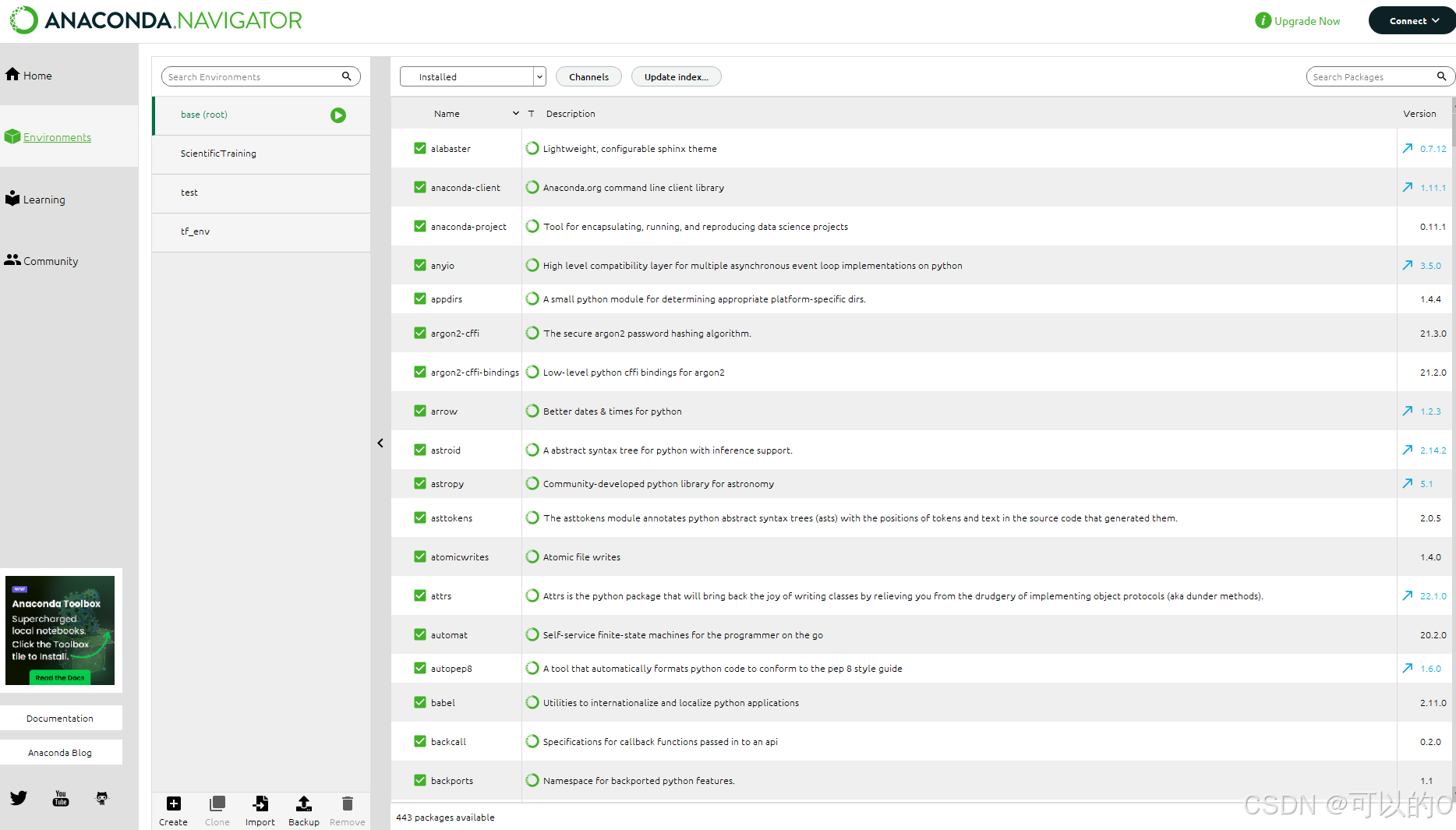The image size is (1456, 830).
Task: Click upgrade arrow for anaconda-client version
Action: 1408,187
